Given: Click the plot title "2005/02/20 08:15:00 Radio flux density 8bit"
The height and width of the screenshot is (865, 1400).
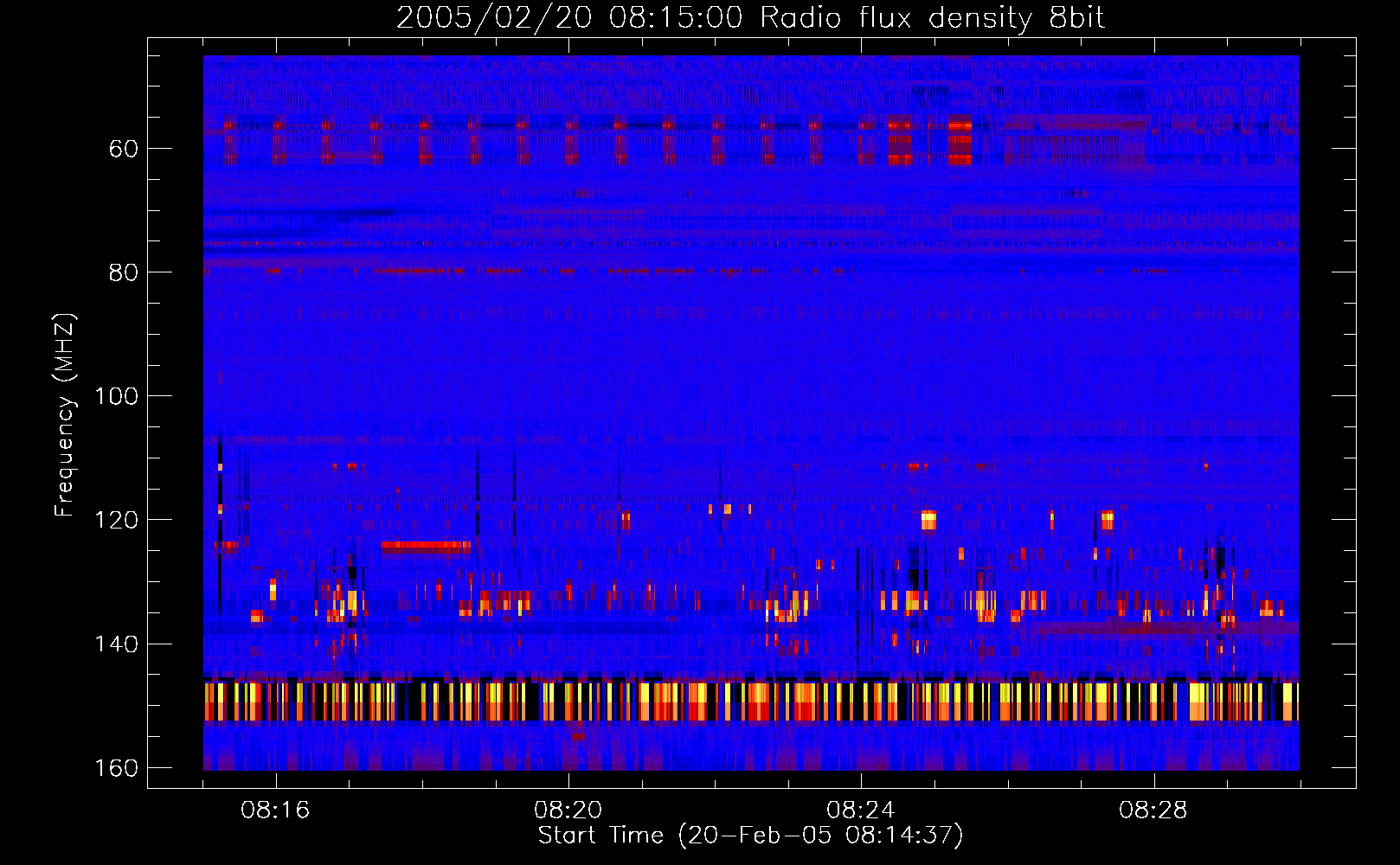Looking at the screenshot, I should coord(750,18).
